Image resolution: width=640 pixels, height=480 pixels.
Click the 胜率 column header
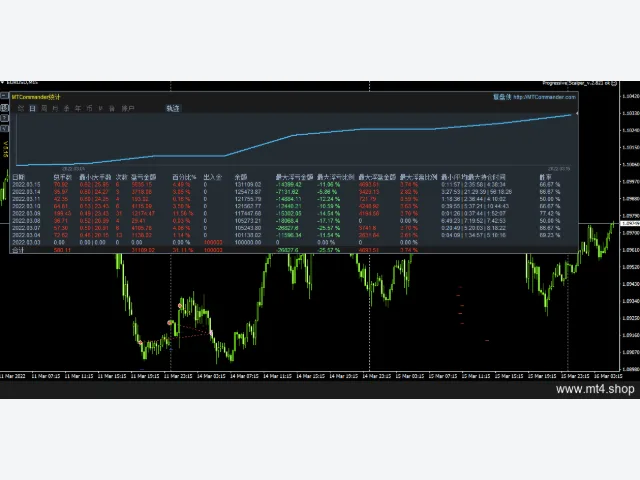pyautogui.click(x=545, y=177)
